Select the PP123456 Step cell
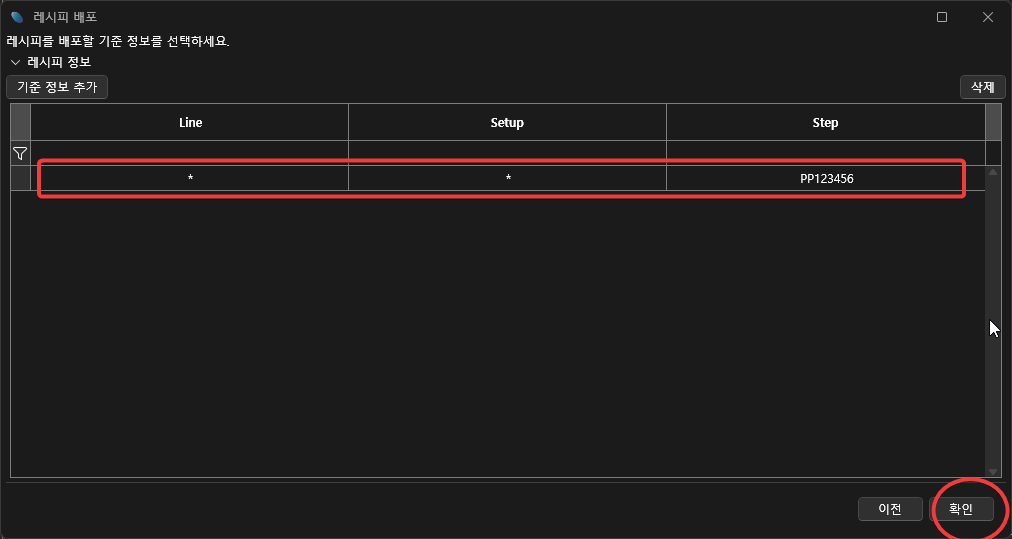This screenshot has width=1012, height=539. pos(825,178)
